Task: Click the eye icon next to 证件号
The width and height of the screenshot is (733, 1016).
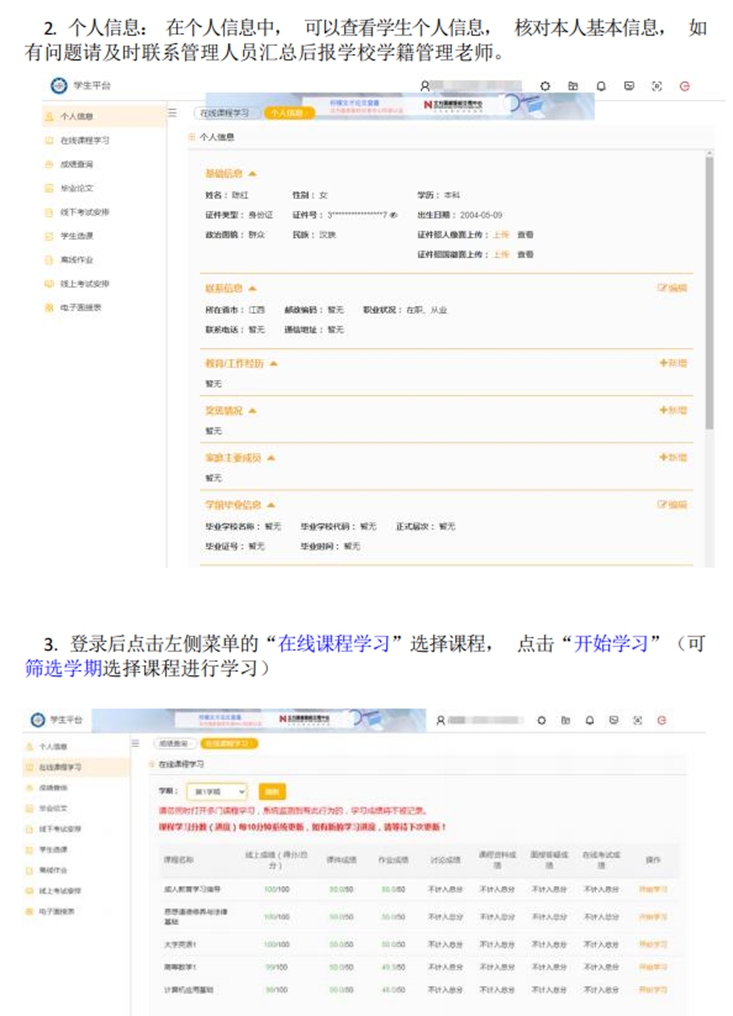Action: (394, 215)
